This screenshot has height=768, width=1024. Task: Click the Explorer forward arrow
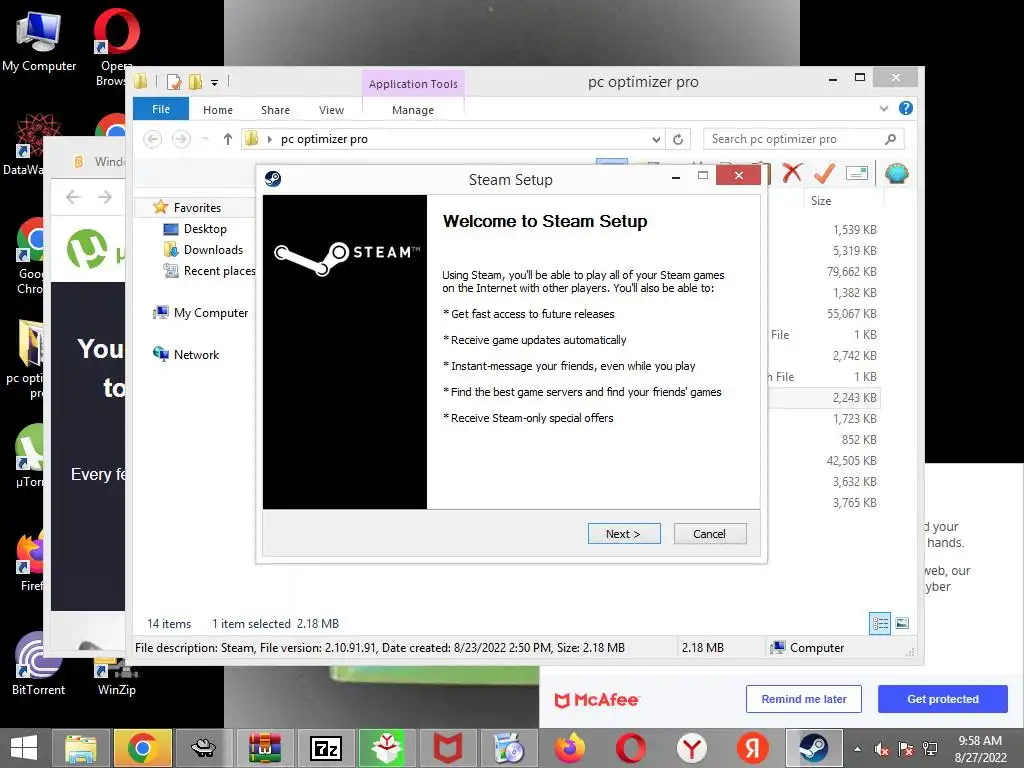[x=181, y=139]
